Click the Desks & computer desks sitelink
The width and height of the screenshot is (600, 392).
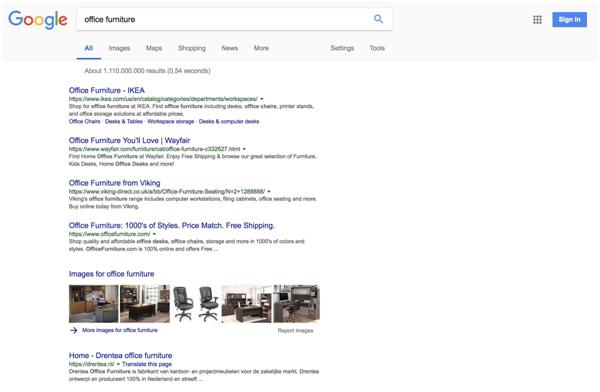pyautogui.click(x=229, y=121)
